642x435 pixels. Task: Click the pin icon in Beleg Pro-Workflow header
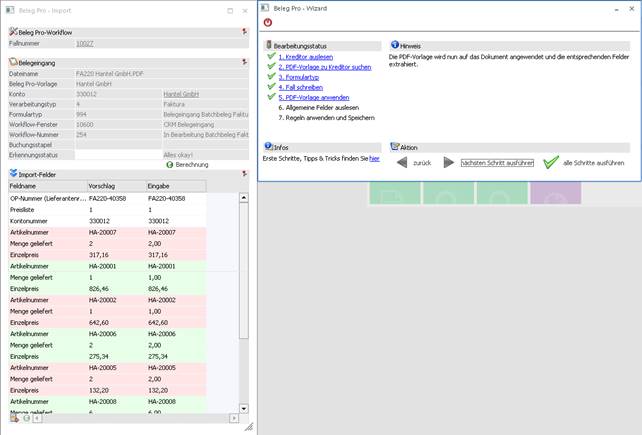246,32
